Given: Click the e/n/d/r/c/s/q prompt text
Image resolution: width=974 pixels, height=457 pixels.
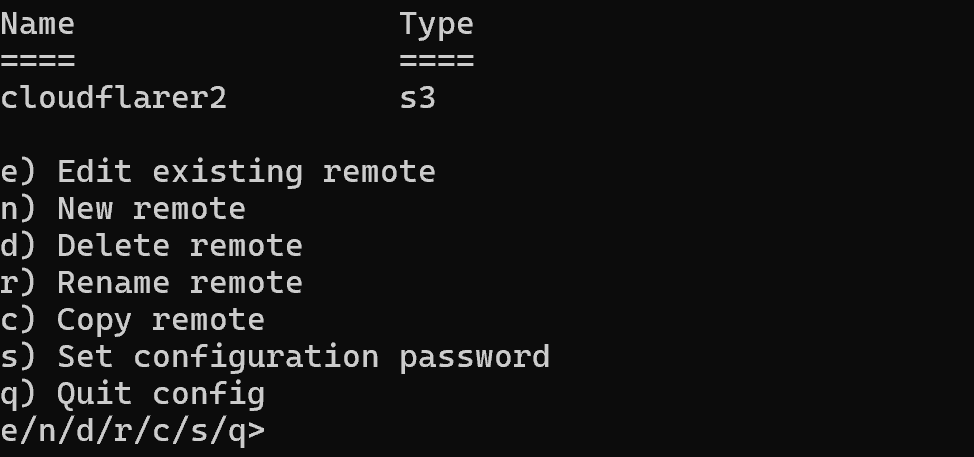Looking at the screenshot, I should click(132, 431).
